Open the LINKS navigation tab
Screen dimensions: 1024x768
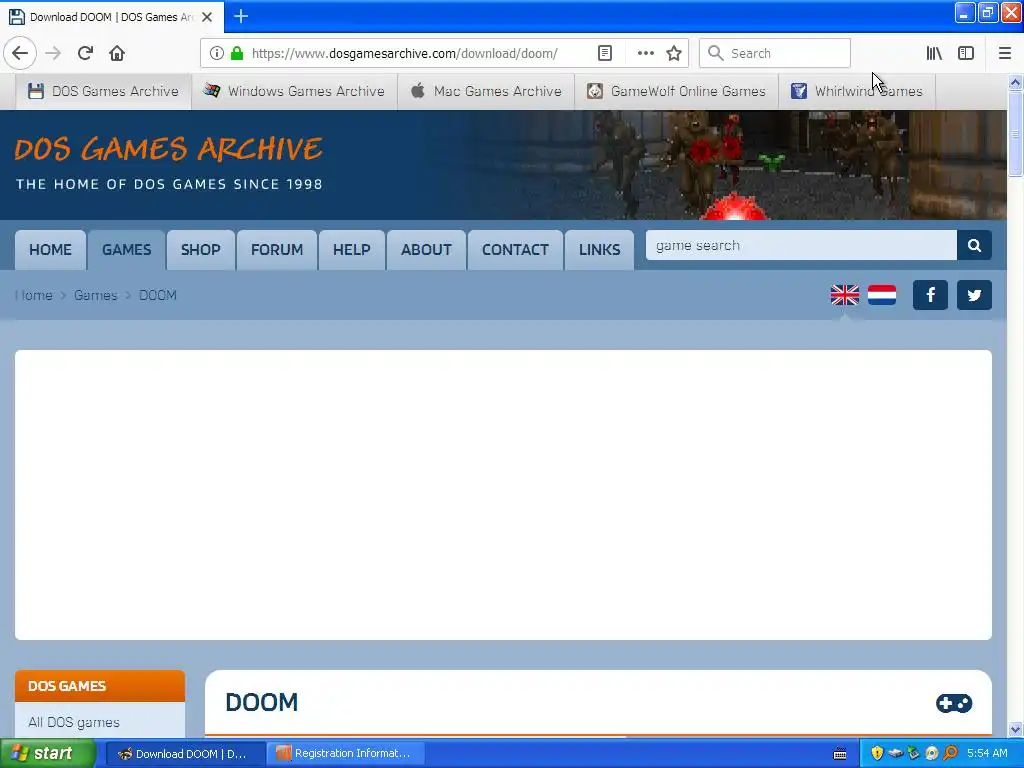[x=600, y=249]
